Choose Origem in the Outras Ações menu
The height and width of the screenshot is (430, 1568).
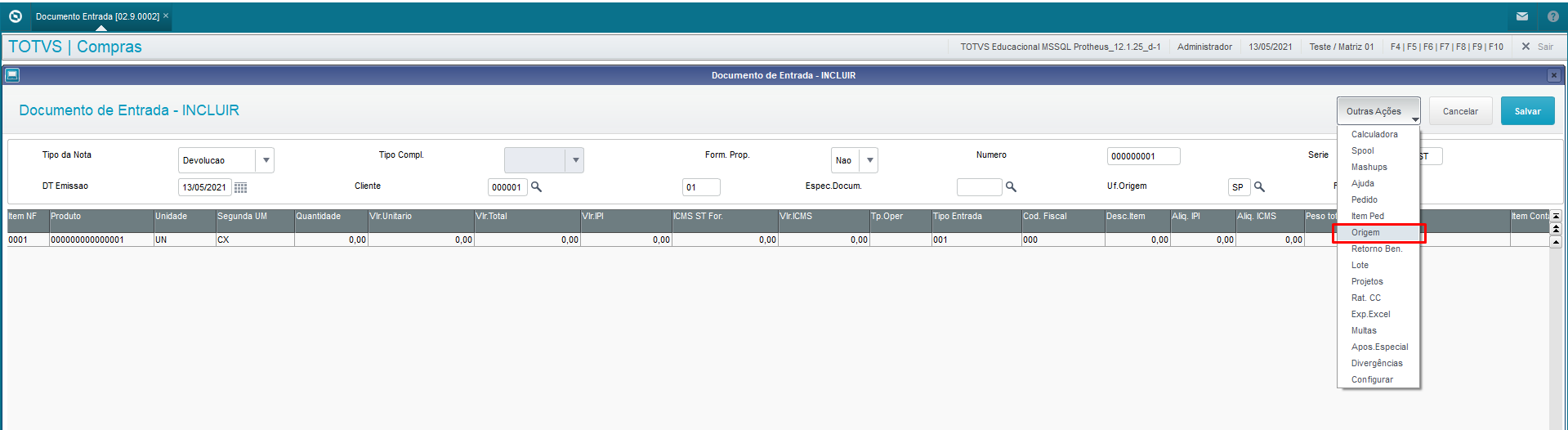pyautogui.click(x=1378, y=233)
